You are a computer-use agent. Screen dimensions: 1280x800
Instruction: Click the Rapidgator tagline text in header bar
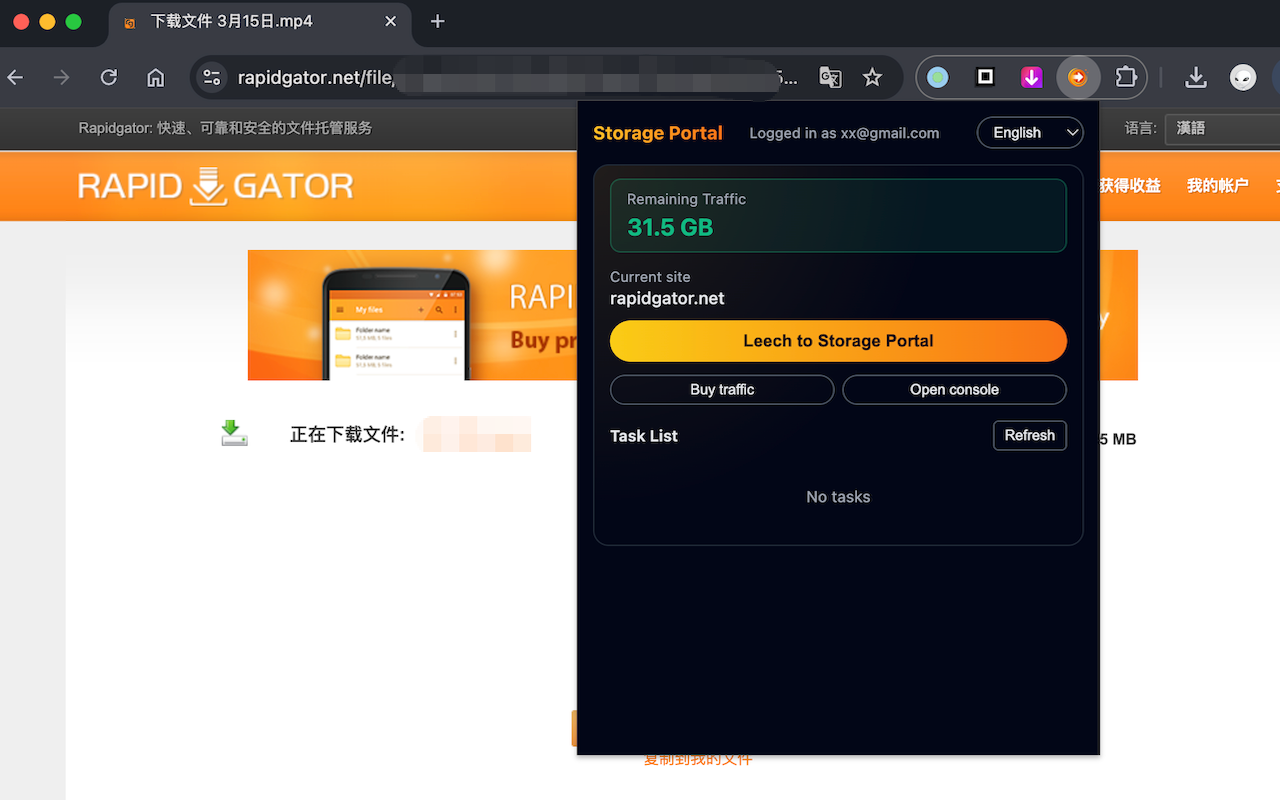coord(225,128)
